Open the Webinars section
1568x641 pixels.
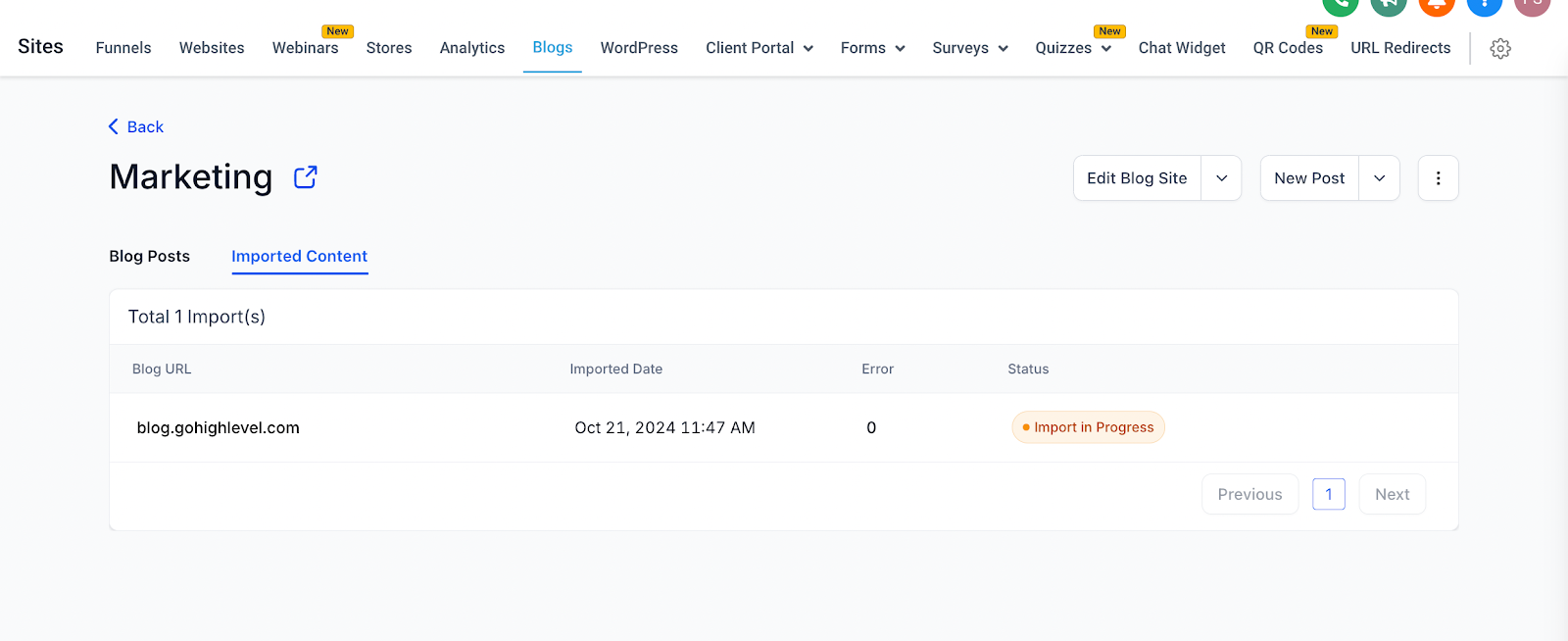tap(306, 48)
